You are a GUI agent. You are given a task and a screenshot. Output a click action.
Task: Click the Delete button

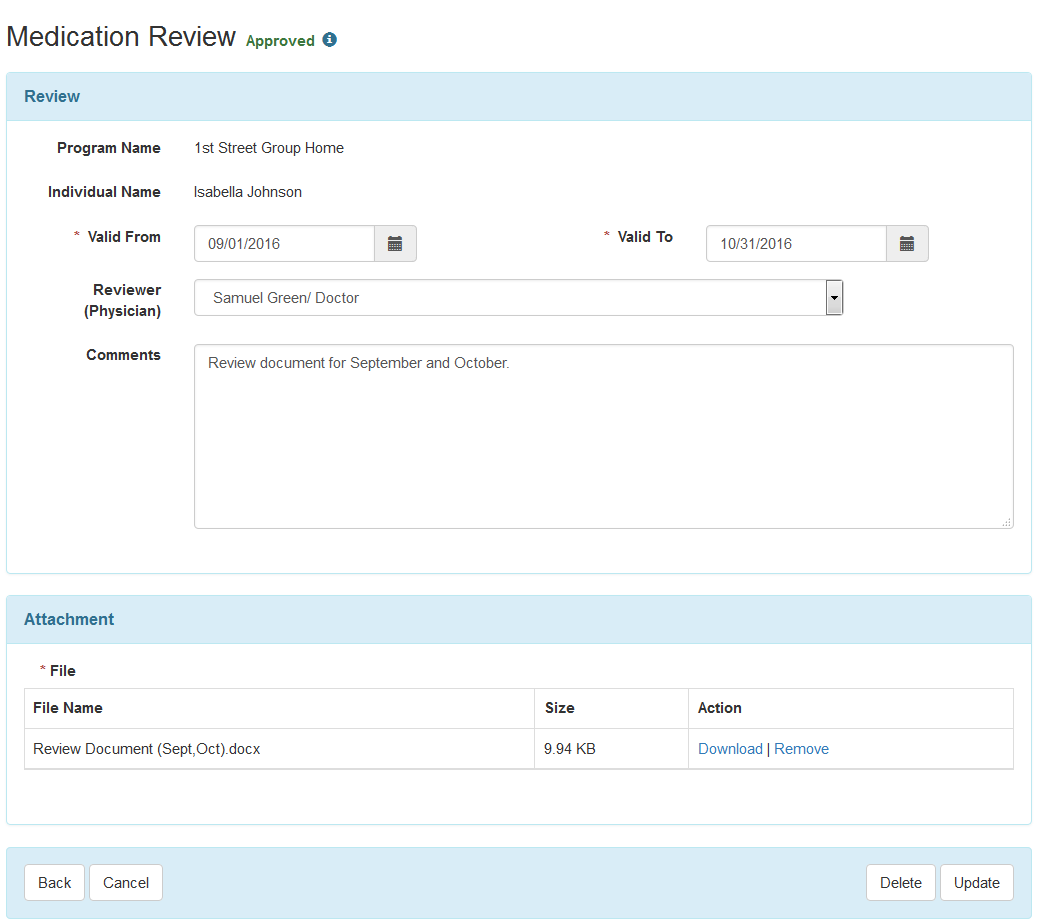click(x=900, y=883)
